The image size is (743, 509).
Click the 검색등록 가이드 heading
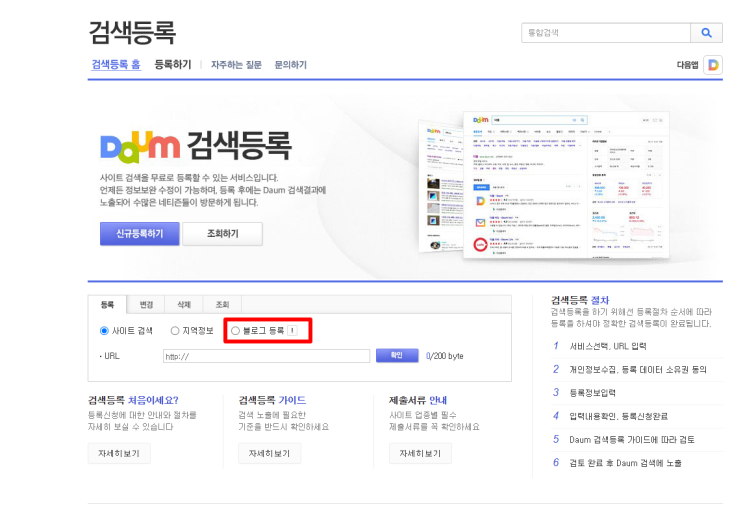pyautogui.click(x=272, y=400)
